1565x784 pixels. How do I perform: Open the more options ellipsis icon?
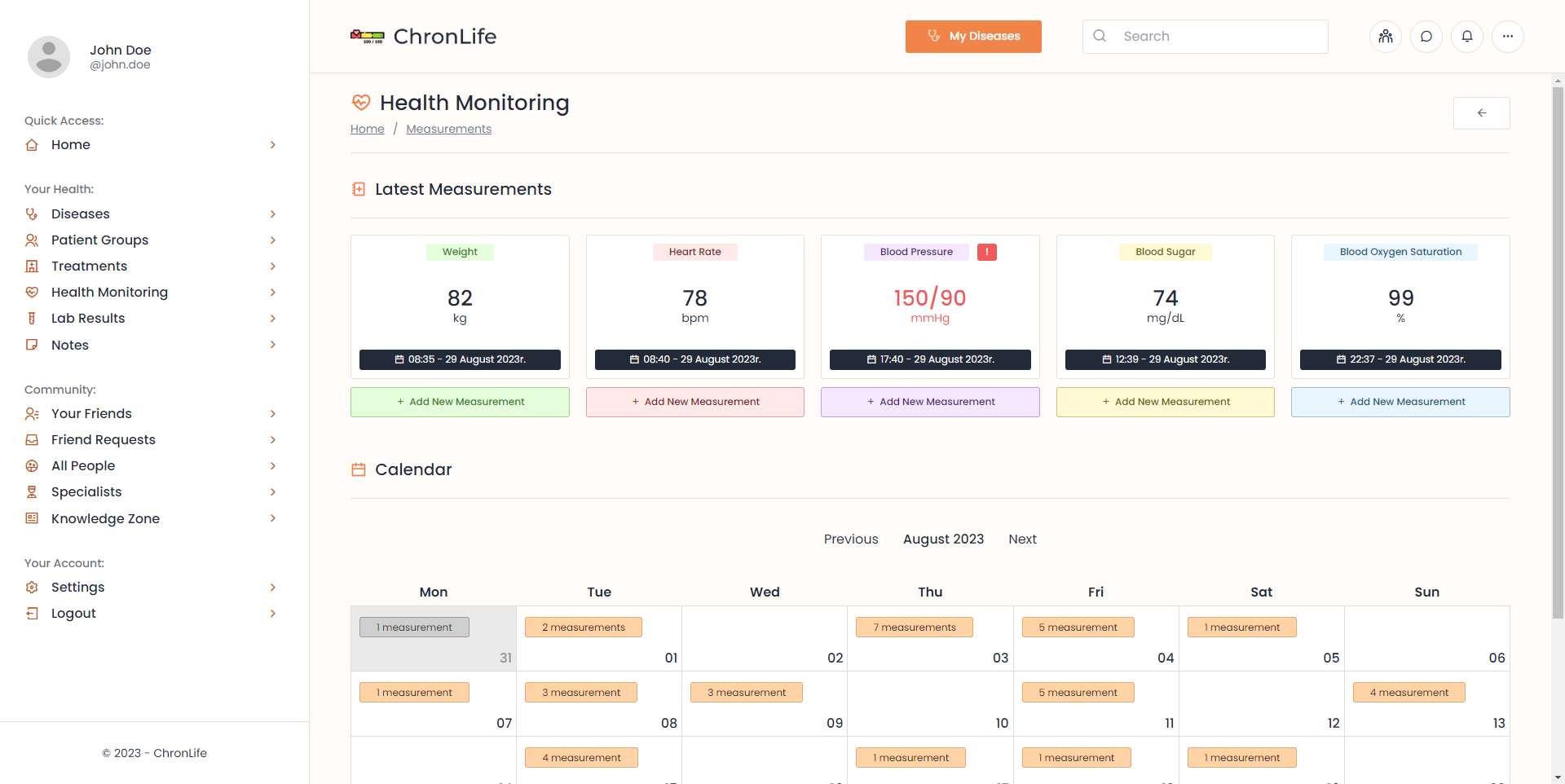coord(1508,37)
